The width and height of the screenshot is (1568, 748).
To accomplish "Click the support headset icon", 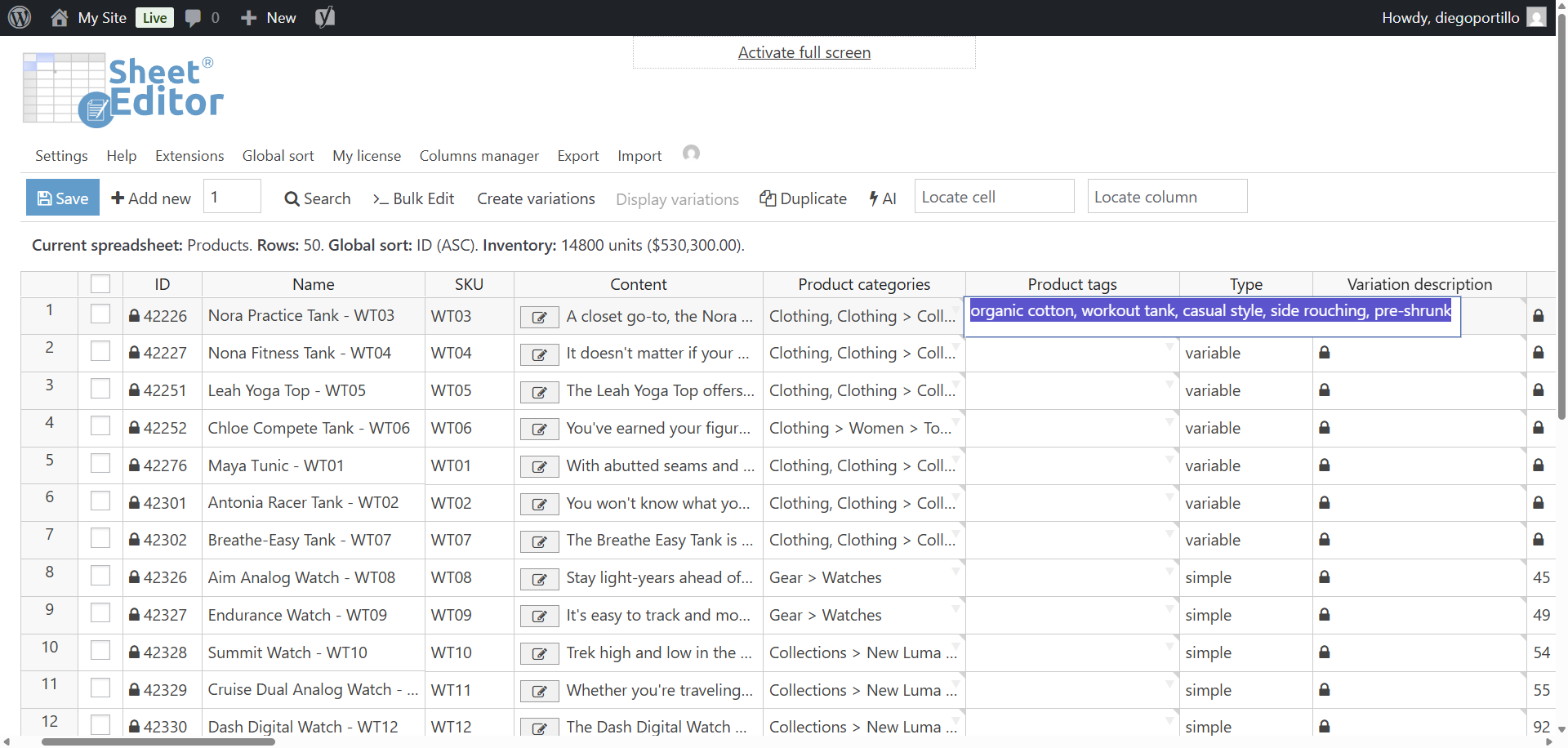I will [x=691, y=154].
